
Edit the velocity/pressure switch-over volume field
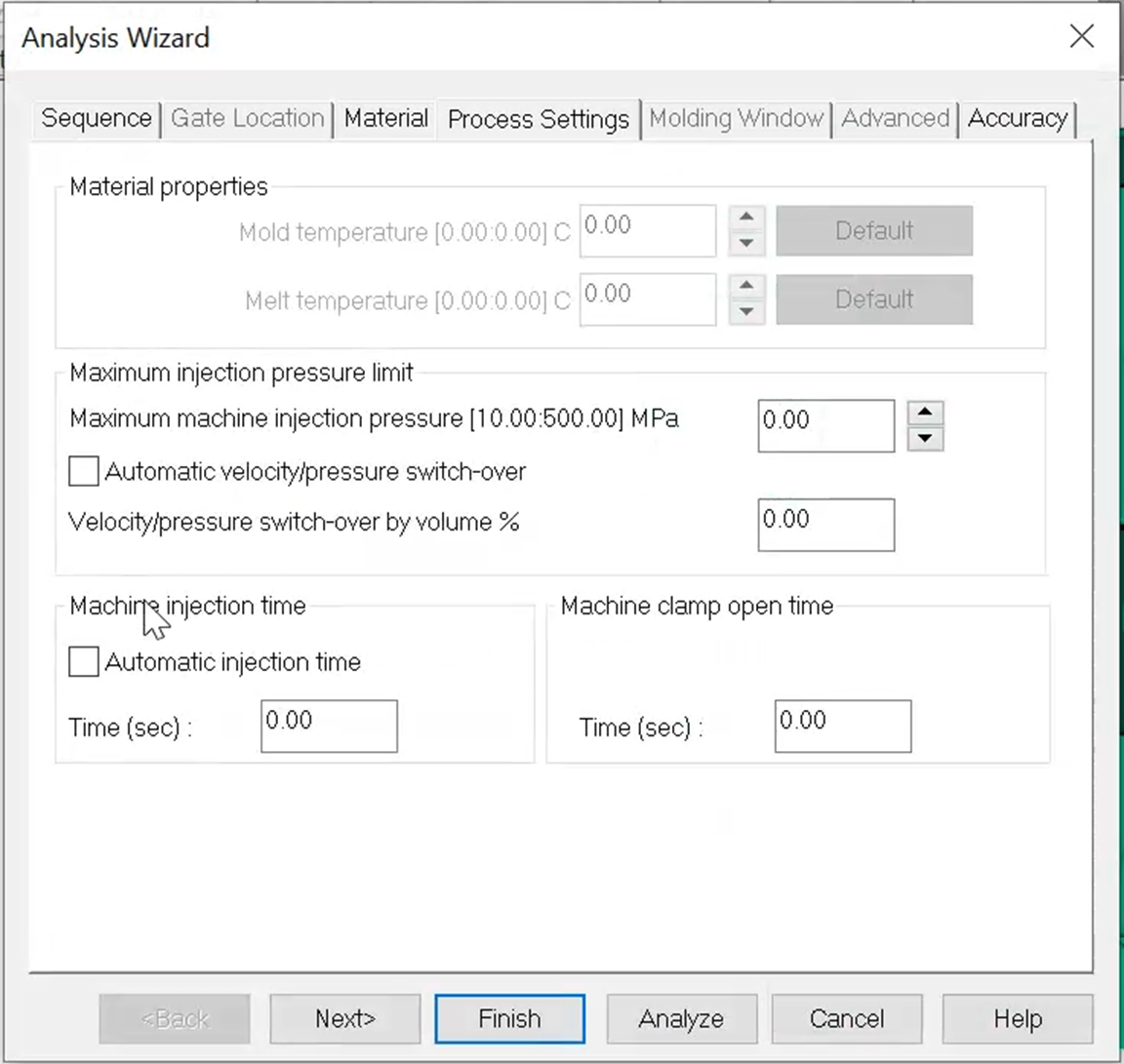(825, 524)
